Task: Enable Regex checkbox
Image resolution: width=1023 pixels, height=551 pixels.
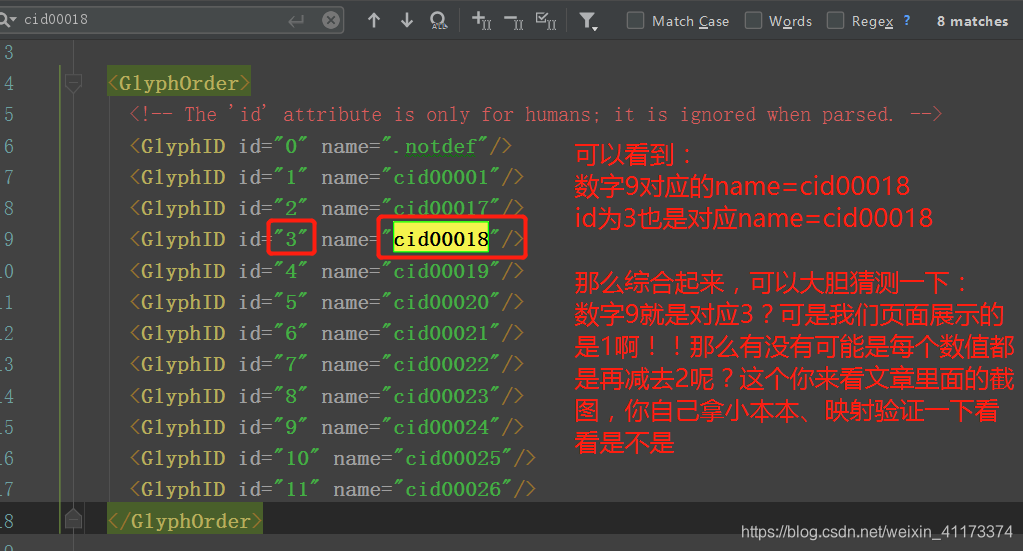Action: [x=835, y=20]
